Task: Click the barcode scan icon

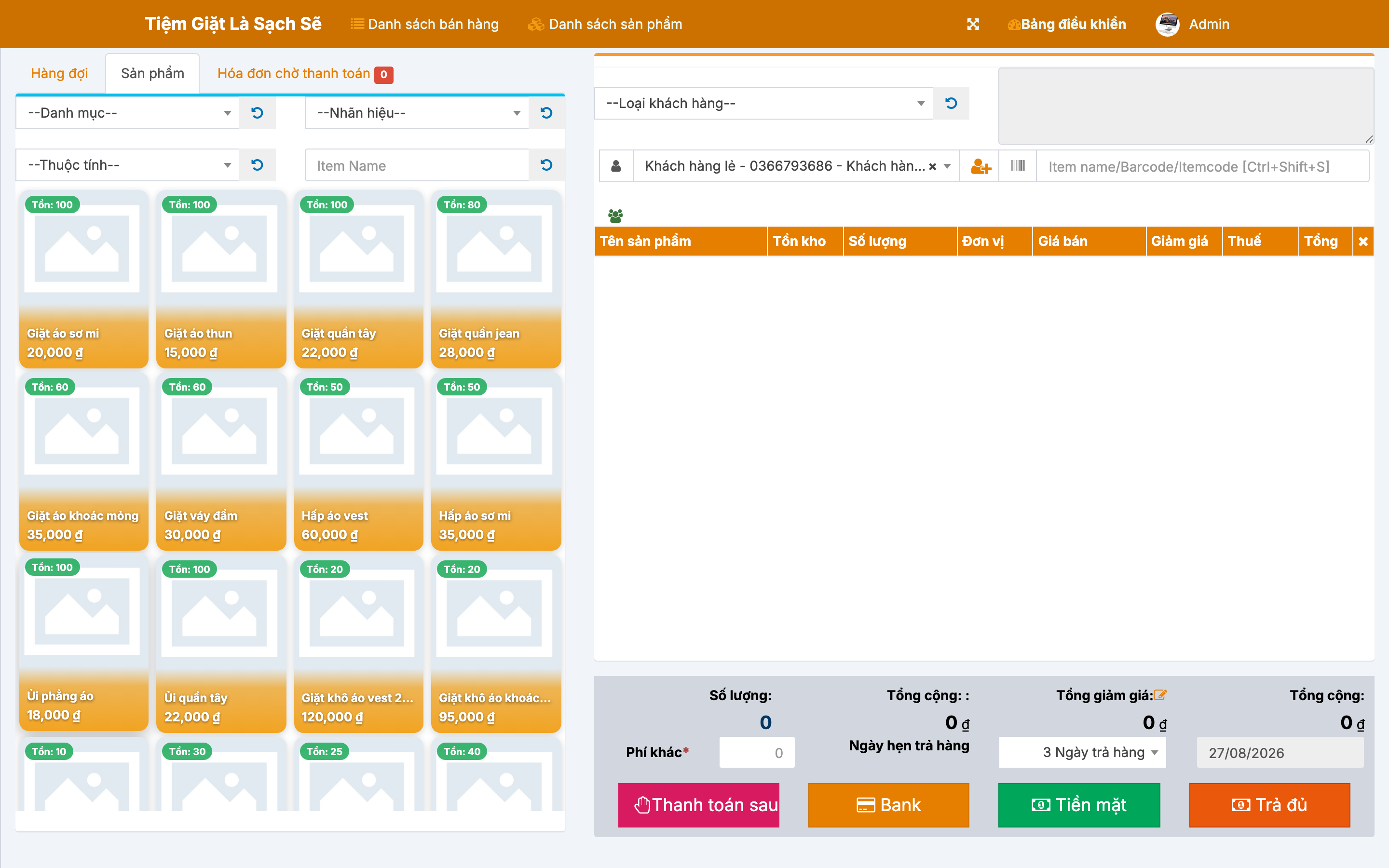Action: click(x=1018, y=166)
